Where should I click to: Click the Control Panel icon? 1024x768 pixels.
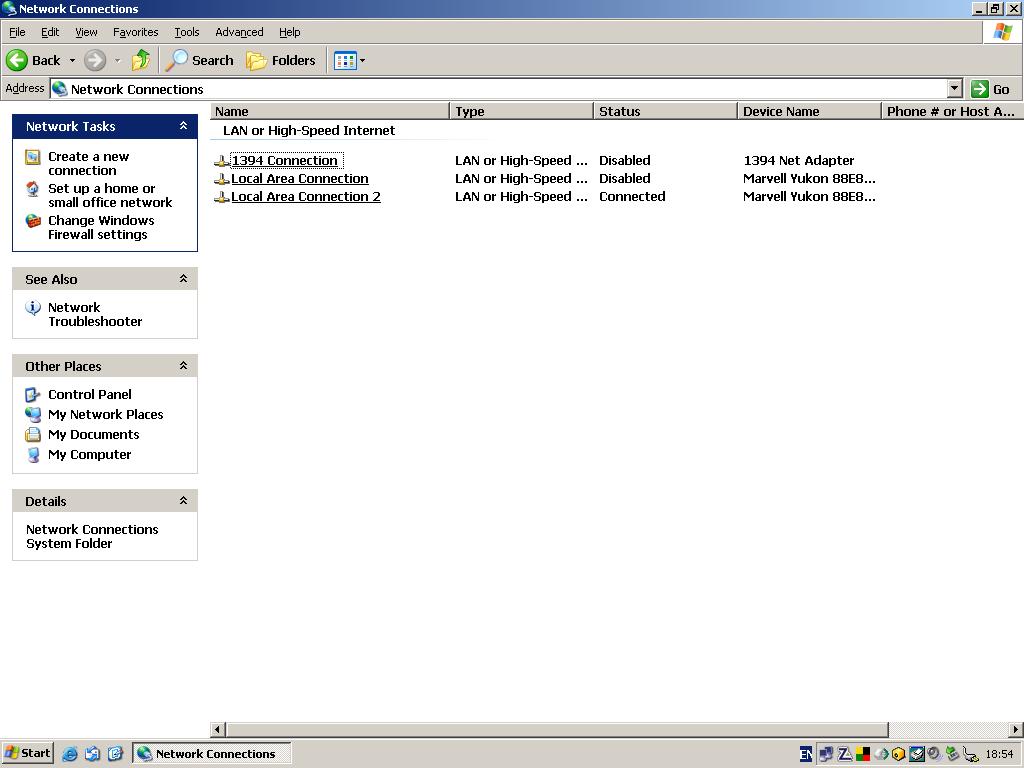pos(33,394)
